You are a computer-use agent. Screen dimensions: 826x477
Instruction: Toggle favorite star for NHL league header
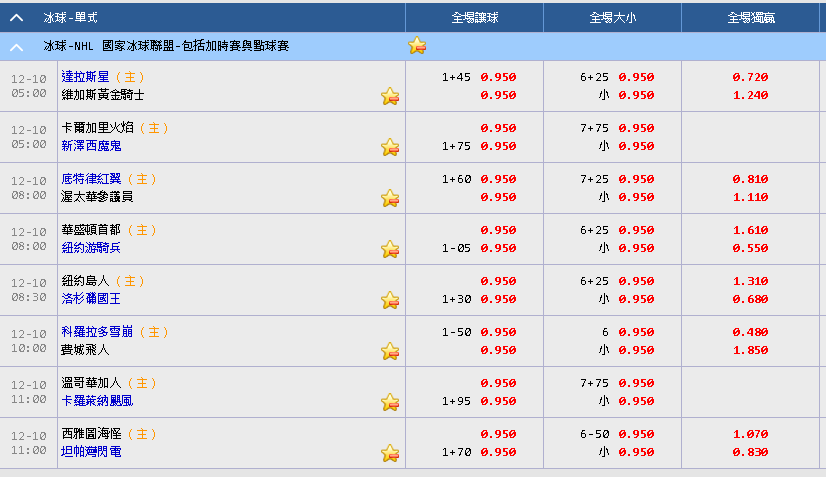tap(417, 46)
